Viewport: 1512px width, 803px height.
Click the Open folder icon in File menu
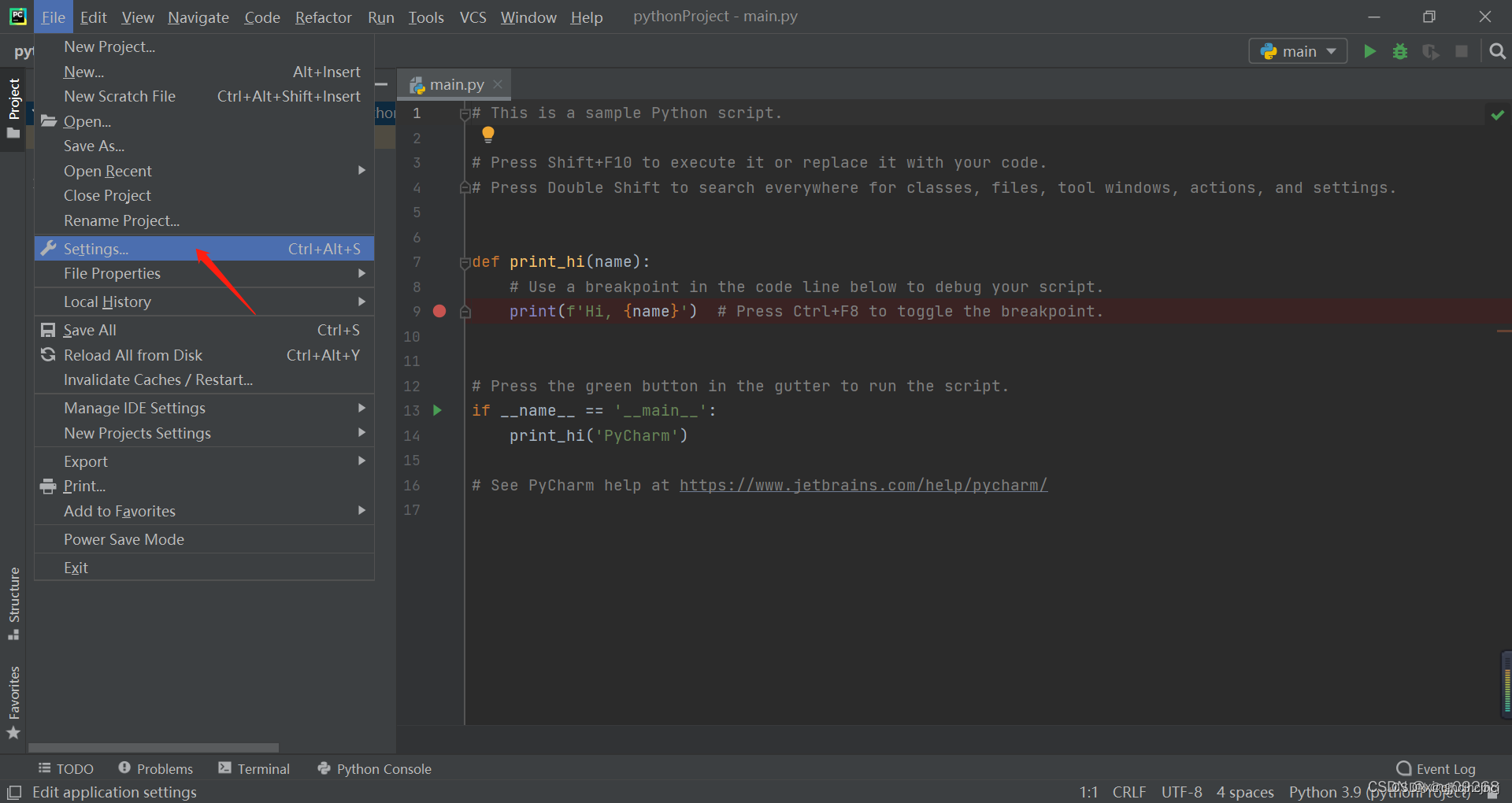pyautogui.click(x=49, y=121)
